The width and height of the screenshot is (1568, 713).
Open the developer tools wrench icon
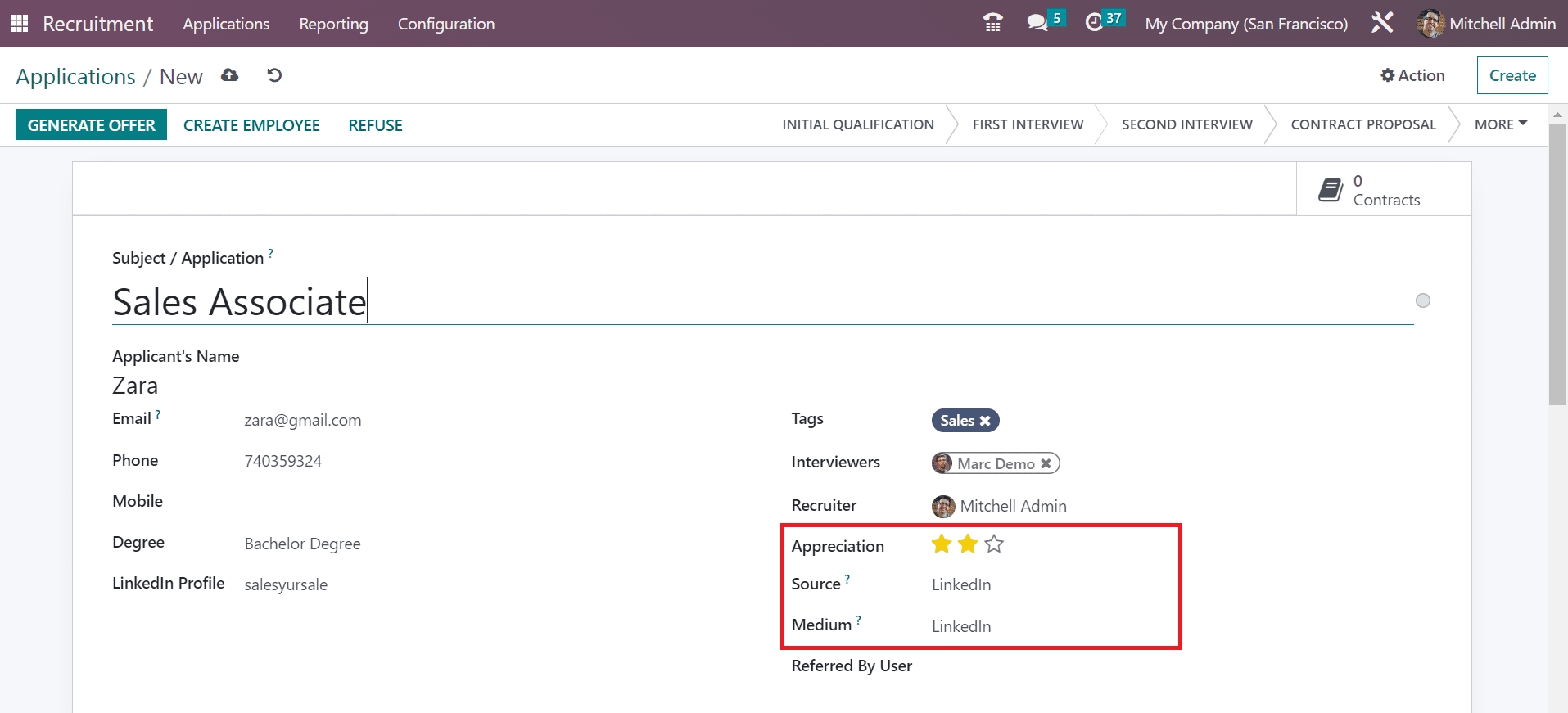(1382, 23)
